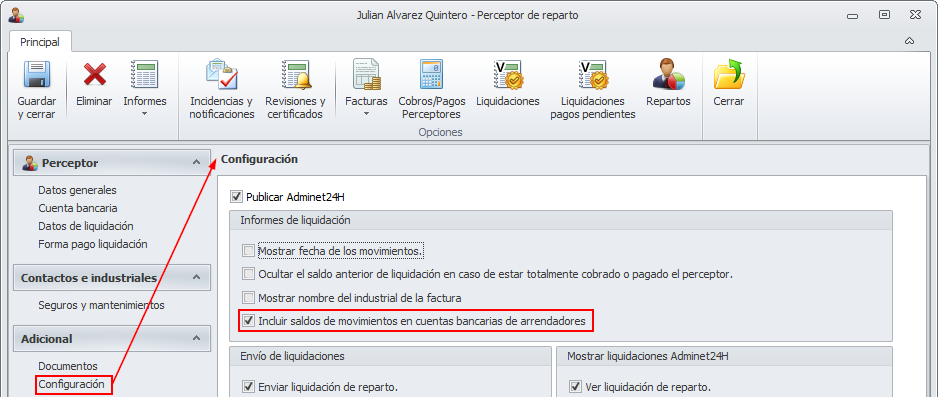Click the application icon in title bar
The width and height of the screenshot is (938, 397).
[16, 16]
